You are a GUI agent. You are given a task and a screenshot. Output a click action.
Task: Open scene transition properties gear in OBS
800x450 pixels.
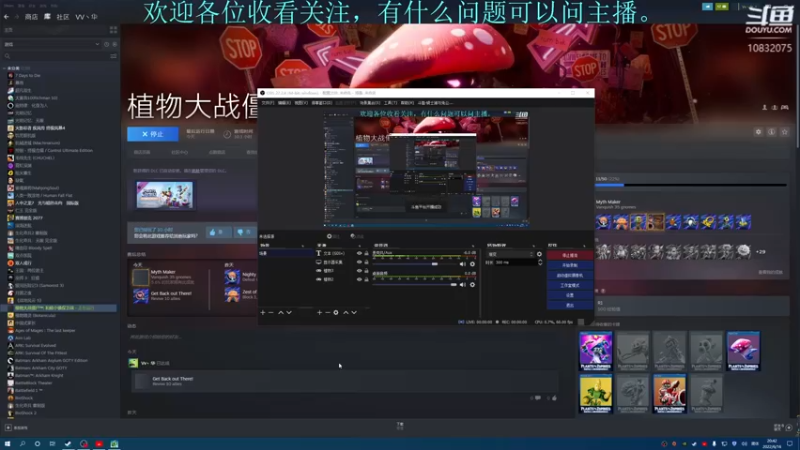point(539,254)
